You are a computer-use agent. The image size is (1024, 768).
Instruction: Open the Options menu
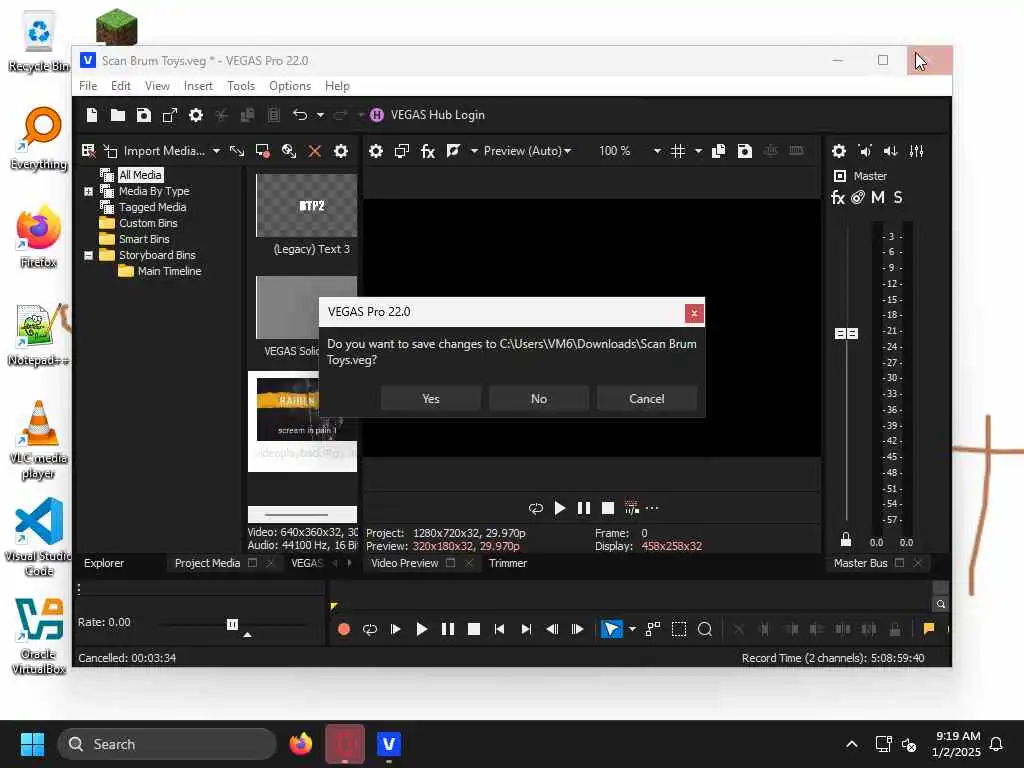(290, 86)
